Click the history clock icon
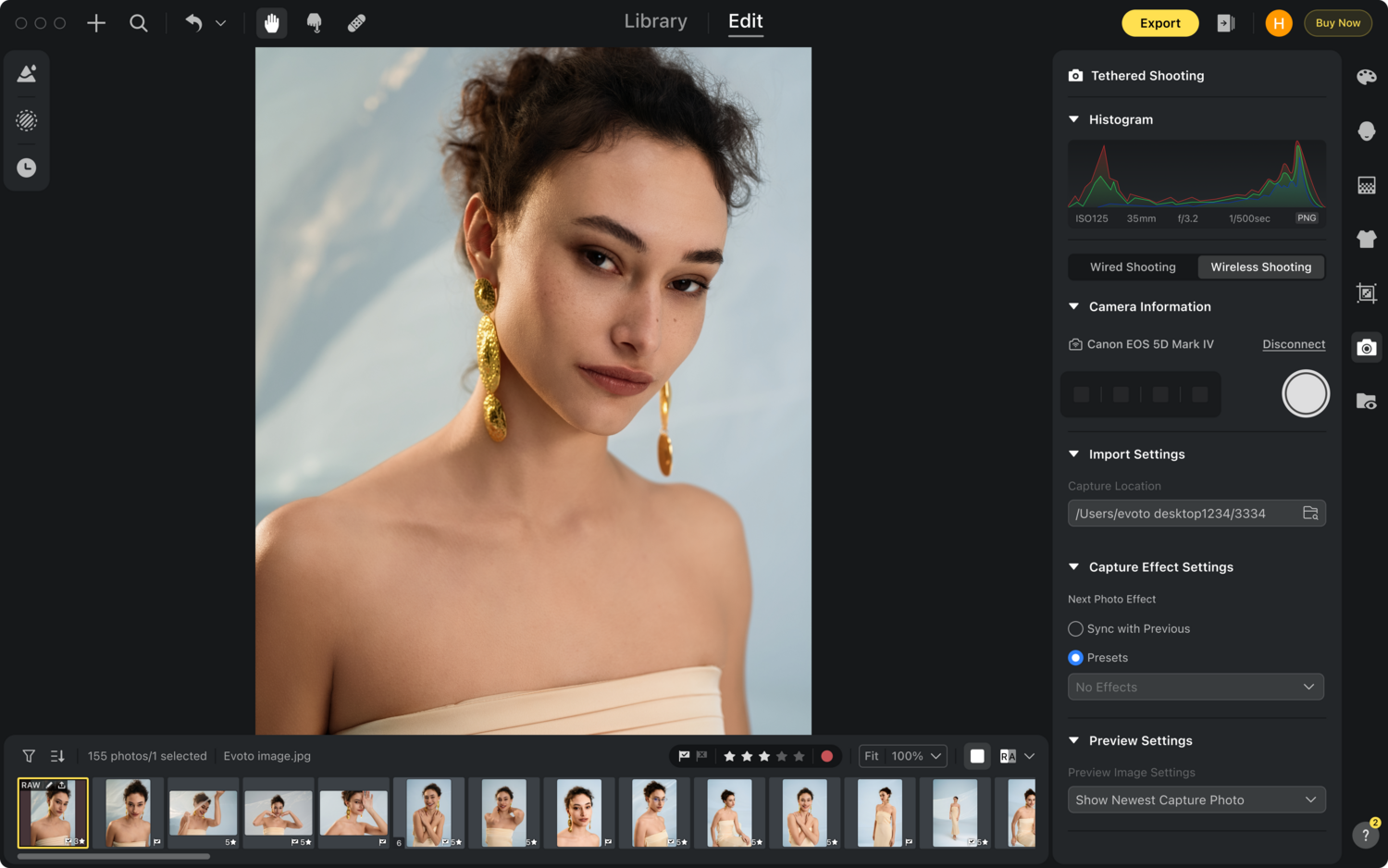Screen dimensions: 1388x868 (x=27, y=167)
